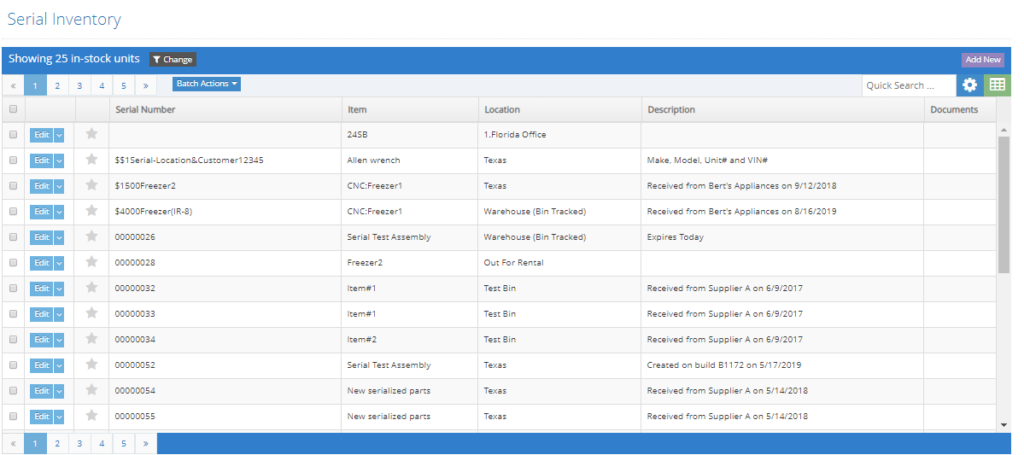Go to page 3 in top pagination
Image resolution: width=1024 pixels, height=455 pixels.
click(x=79, y=86)
